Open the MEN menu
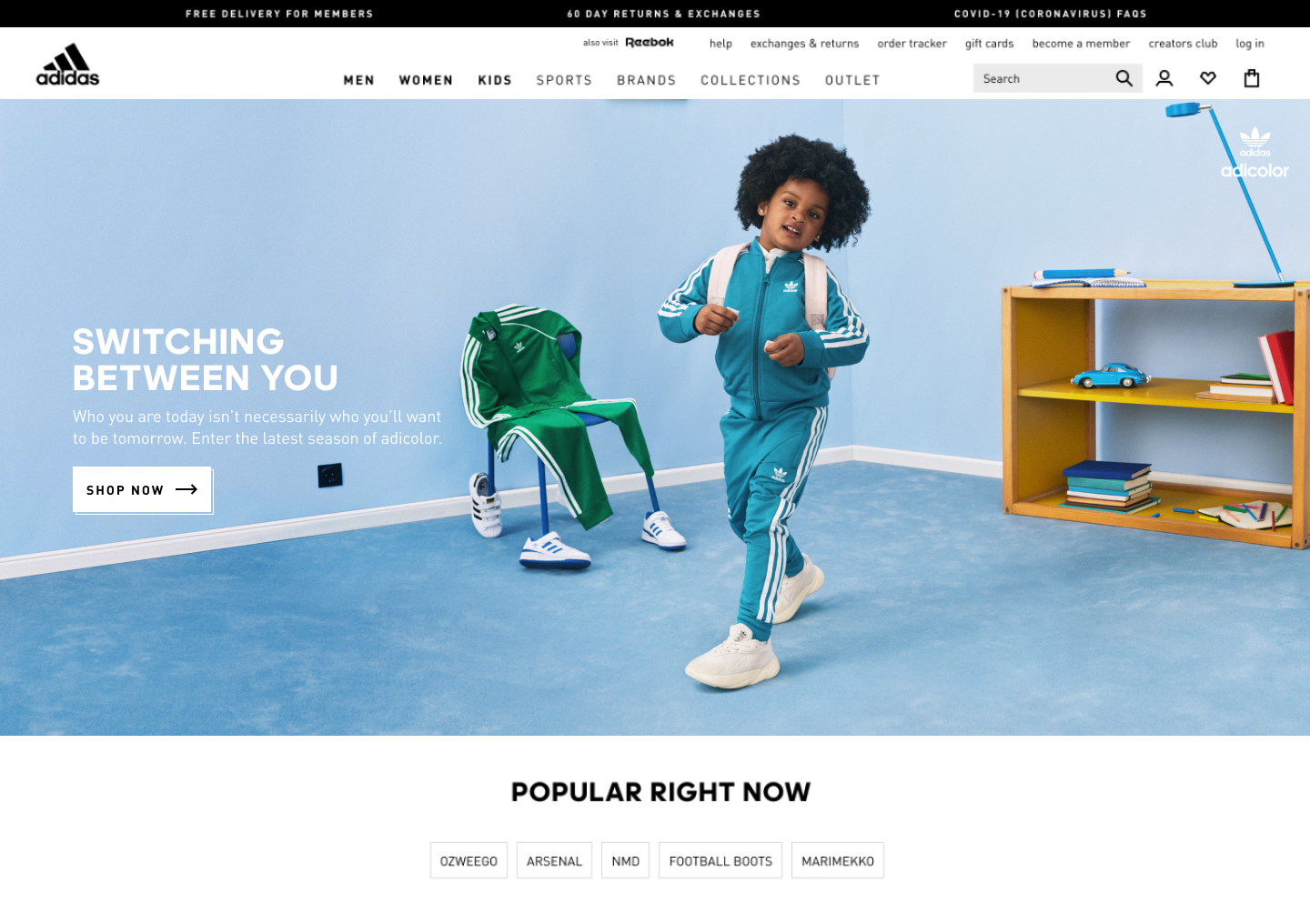1310x924 pixels. [x=359, y=80]
